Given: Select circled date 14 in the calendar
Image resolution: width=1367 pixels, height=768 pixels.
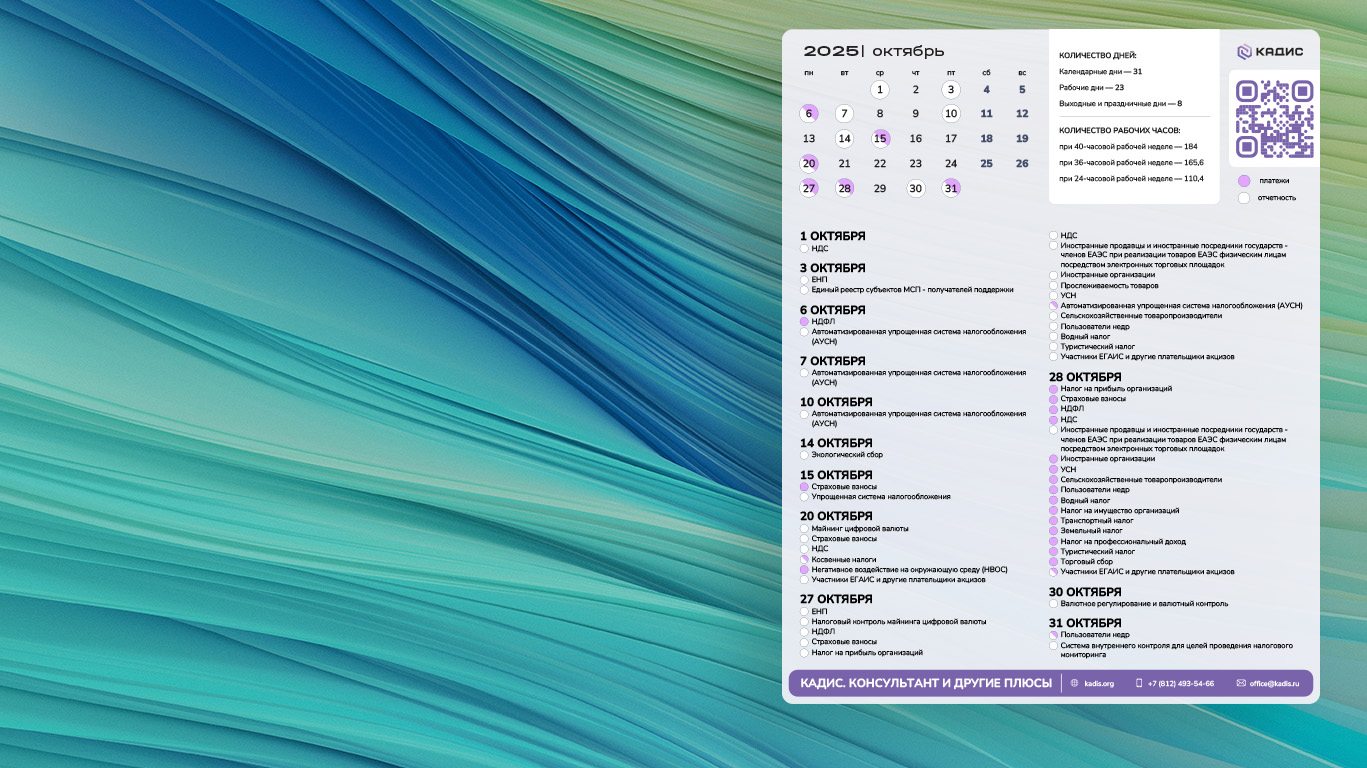Looking at the screenshot, I should click(844, 139).
